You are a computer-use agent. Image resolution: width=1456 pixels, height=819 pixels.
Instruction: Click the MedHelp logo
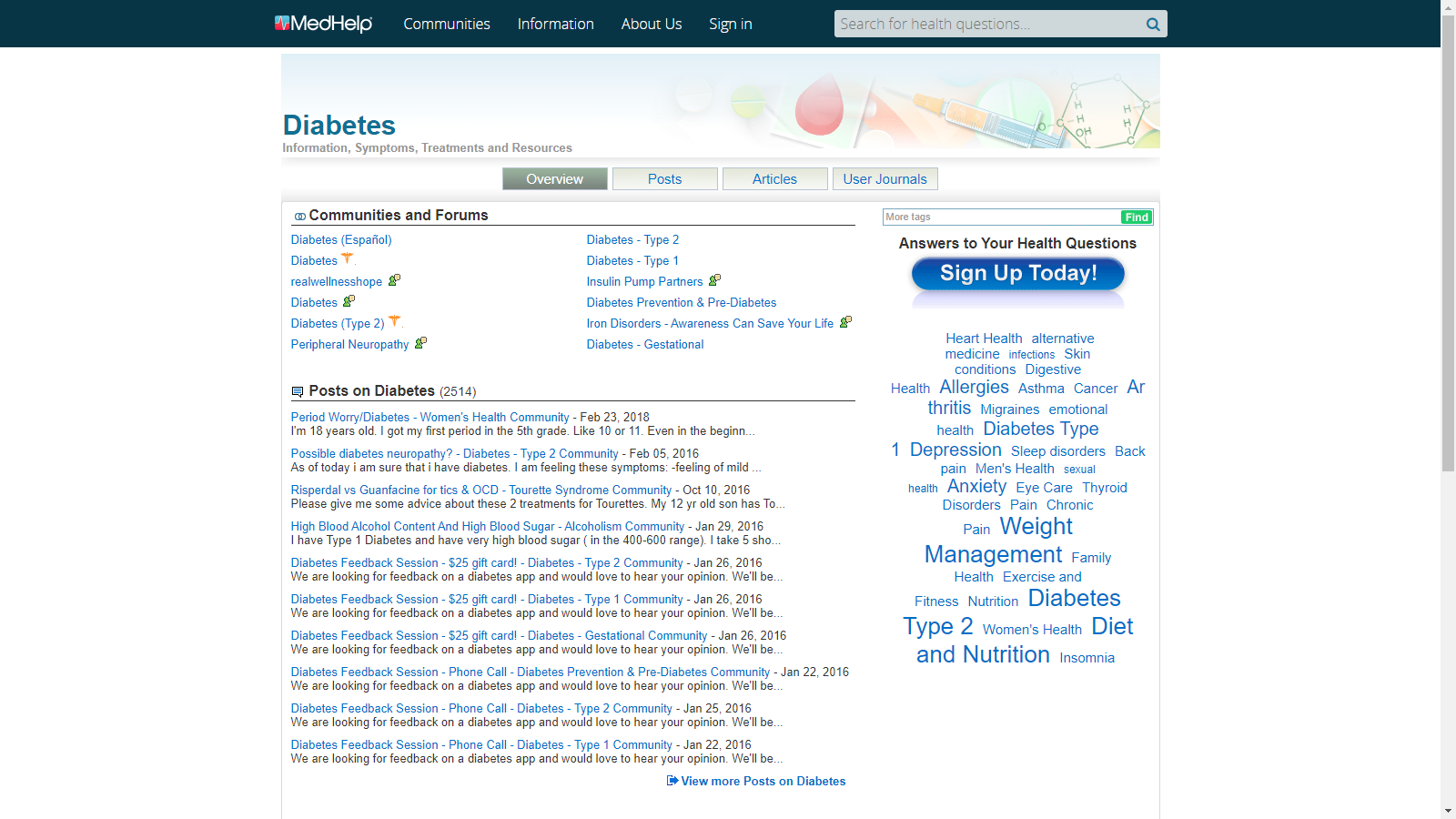coord(323,24)
